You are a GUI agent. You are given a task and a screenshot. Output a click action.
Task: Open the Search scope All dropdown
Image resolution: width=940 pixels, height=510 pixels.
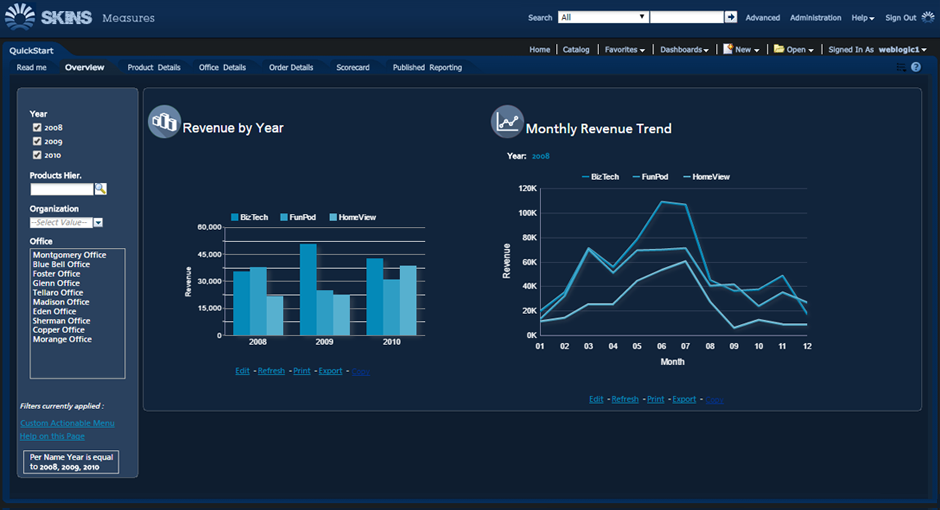pos(602,17)
